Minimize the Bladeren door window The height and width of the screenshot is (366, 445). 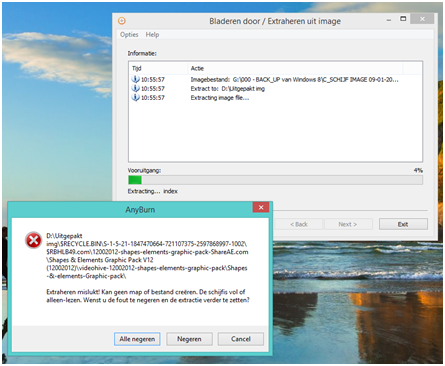pyautogui.click(x=389, y=20)
